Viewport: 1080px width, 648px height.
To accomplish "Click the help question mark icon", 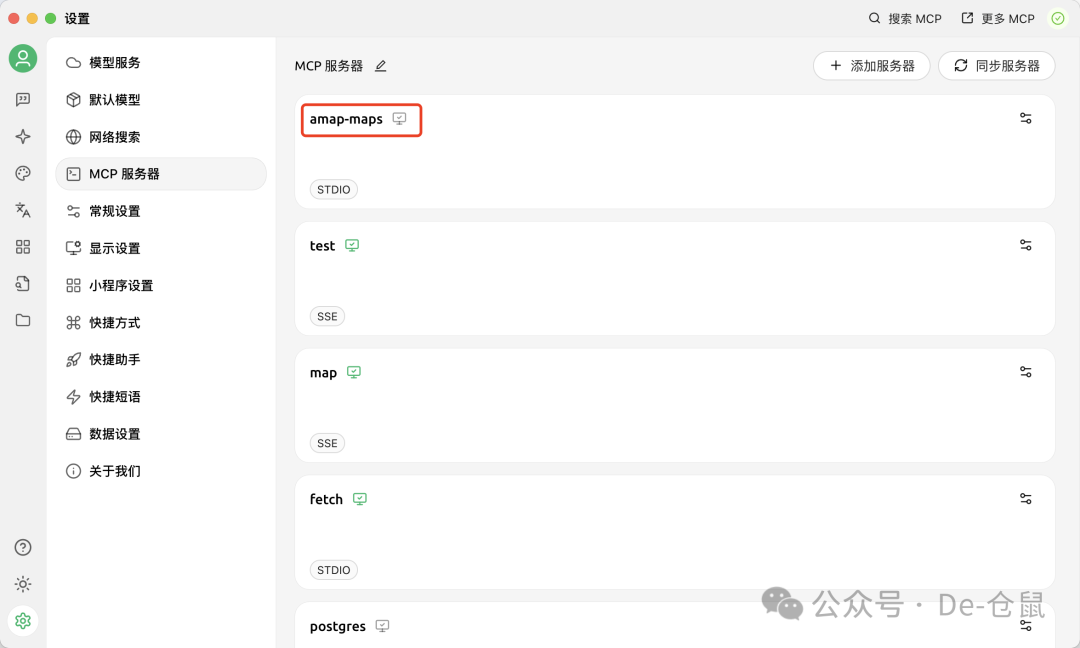I will (23, 547).
